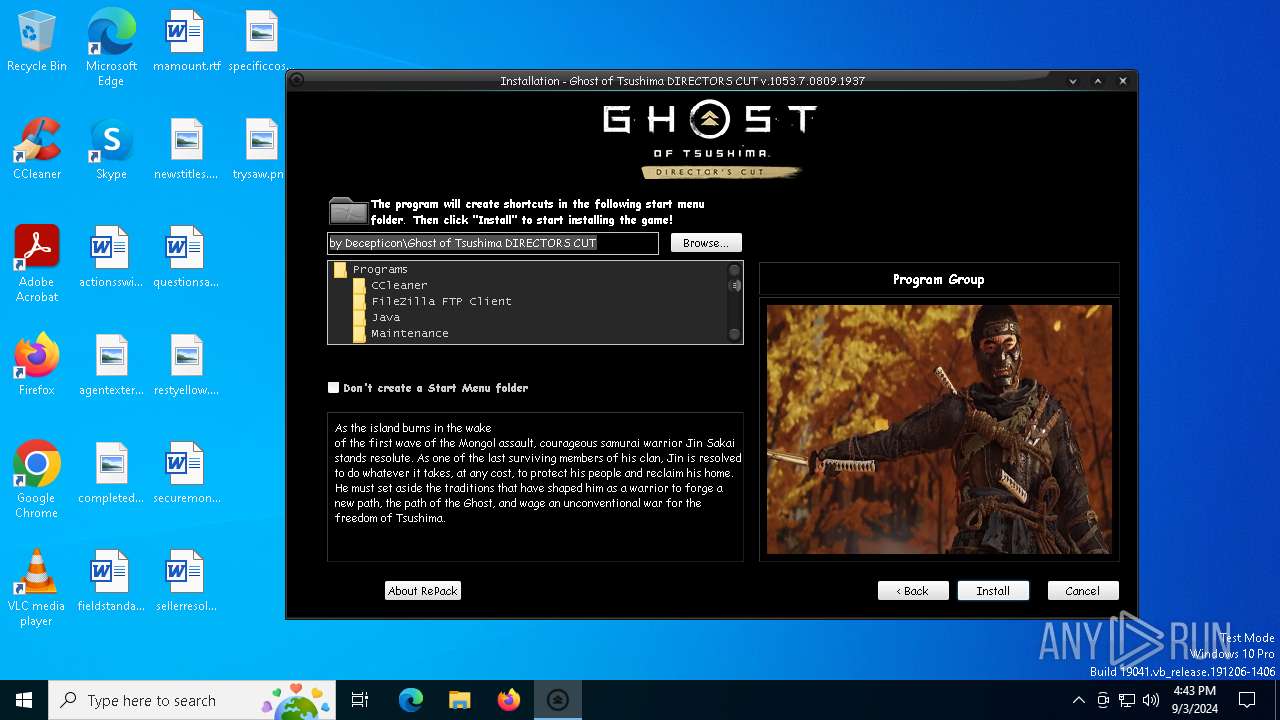Enable Don't create a Start Menu folder
This screenshot has width=1280, height=720.
click(x=334, y=388)
